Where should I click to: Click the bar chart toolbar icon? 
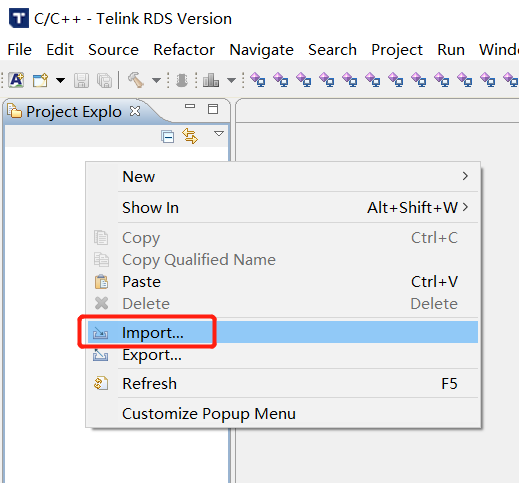(x=211, y=80)
